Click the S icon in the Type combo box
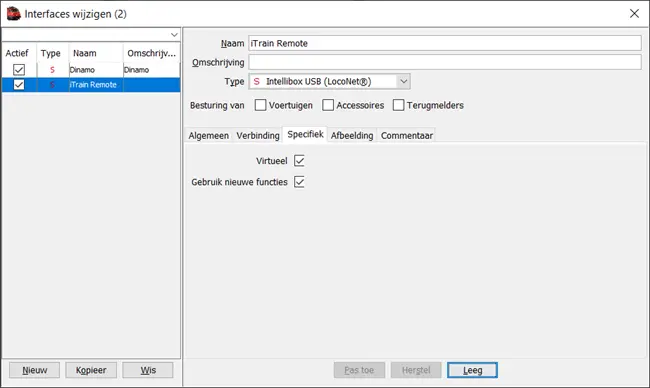This screenshot has height=388, width=650. tap(257, 82)
